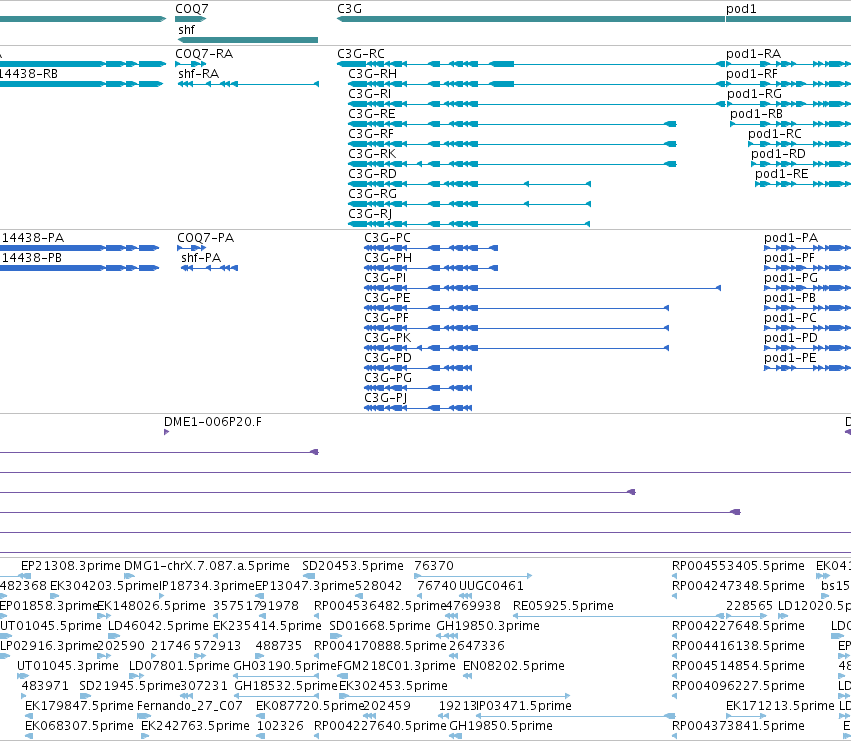Viewport: 851px width, 741px height.
Task: Choose the C3G-RE transcript
Action: click(512, 124)
